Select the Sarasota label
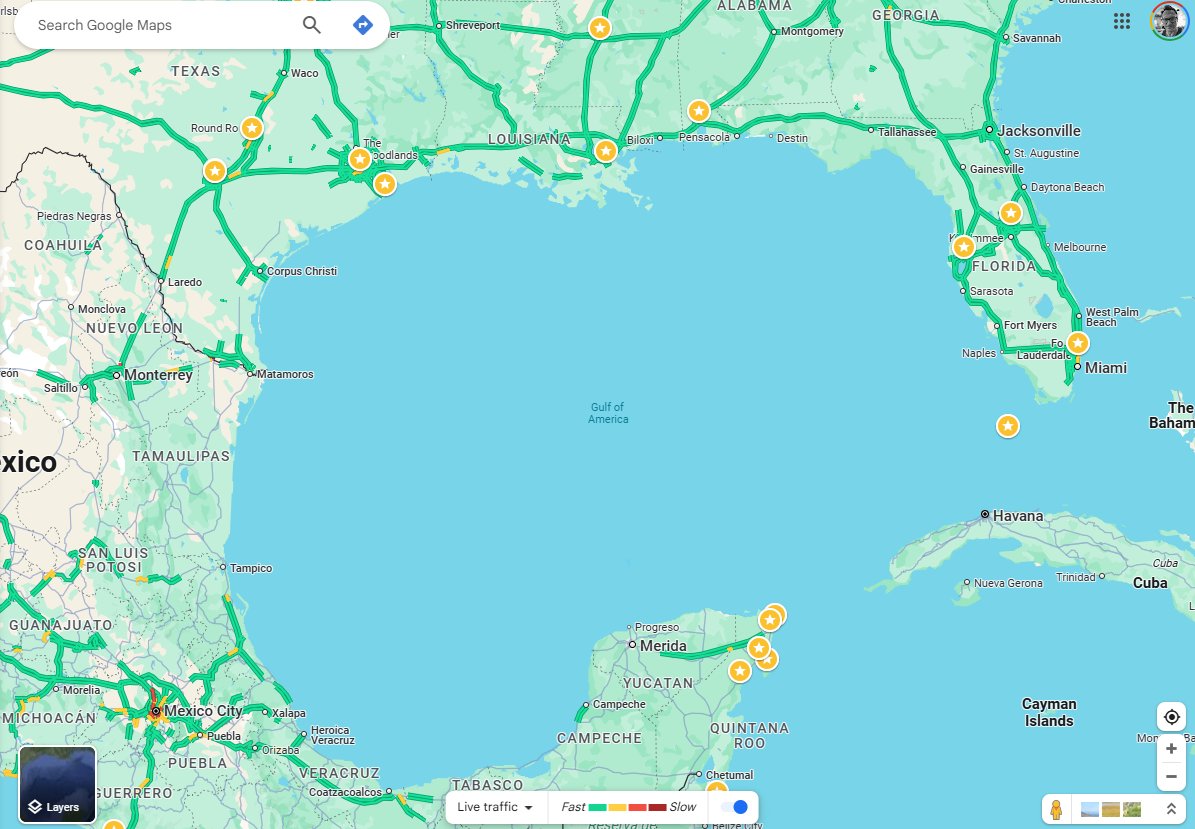The height and width of the screenshot is (829, 1195). pyautogui.click(x=992, y=291)
